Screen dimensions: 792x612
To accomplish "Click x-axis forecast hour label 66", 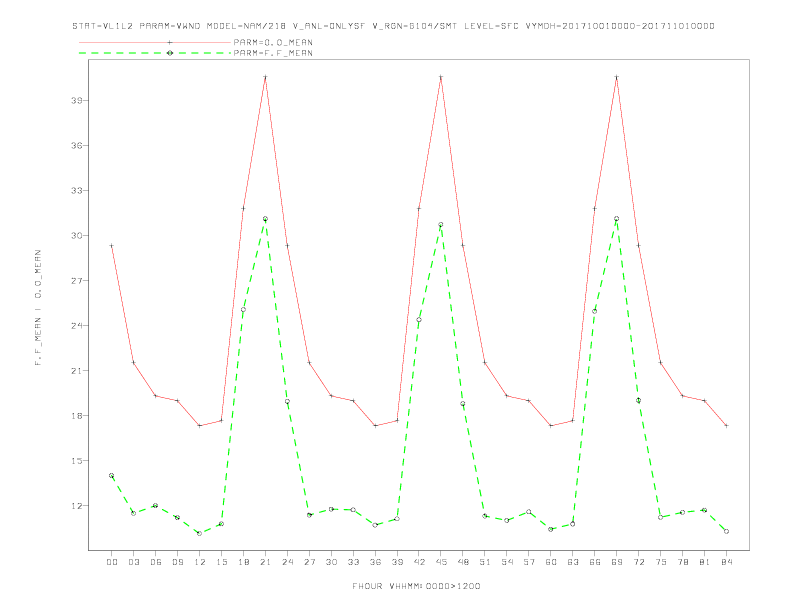I will (x=595, y=562).
